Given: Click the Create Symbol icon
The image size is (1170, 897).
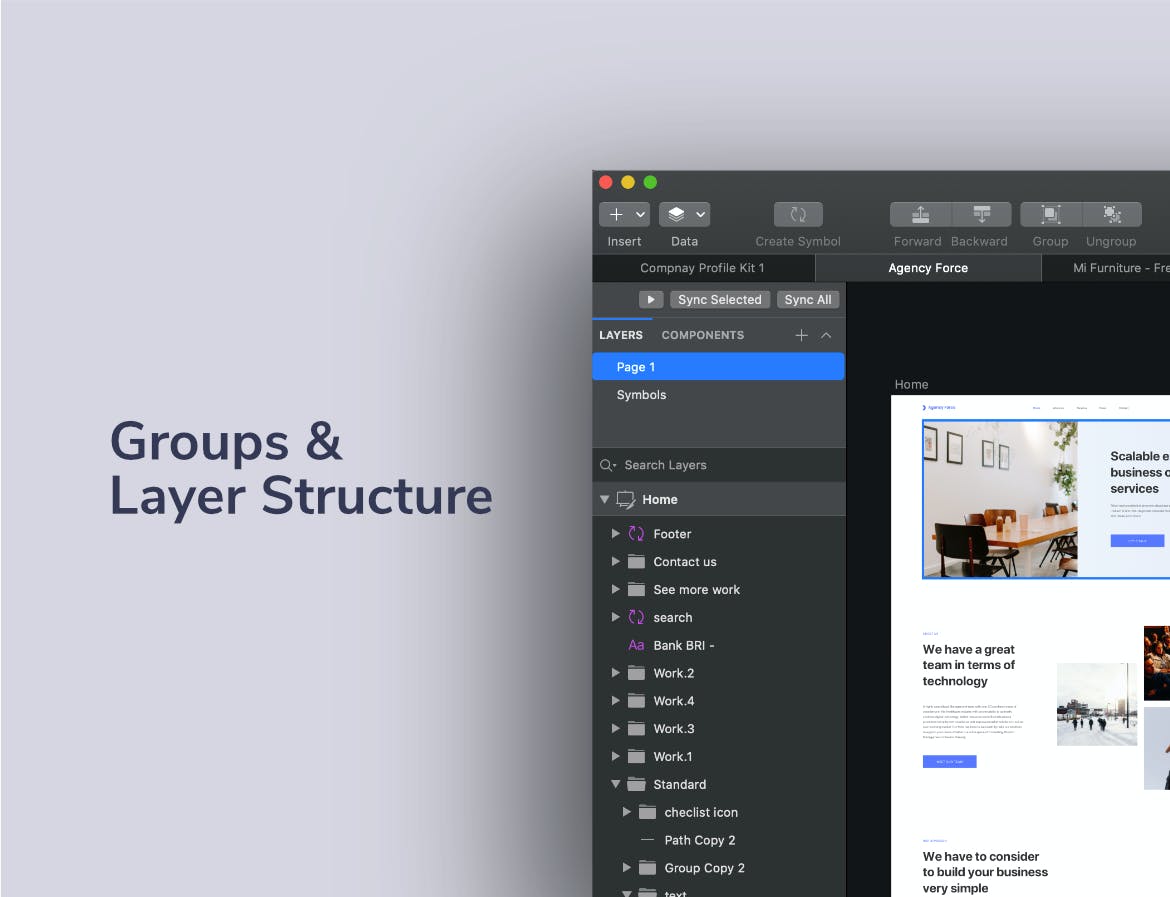Looking at the screenshot, I should coord(798,215).
